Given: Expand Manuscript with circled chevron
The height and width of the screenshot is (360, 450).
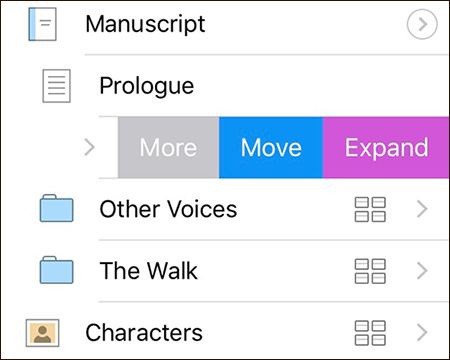Looking at the screenshot, I should 422,24.
